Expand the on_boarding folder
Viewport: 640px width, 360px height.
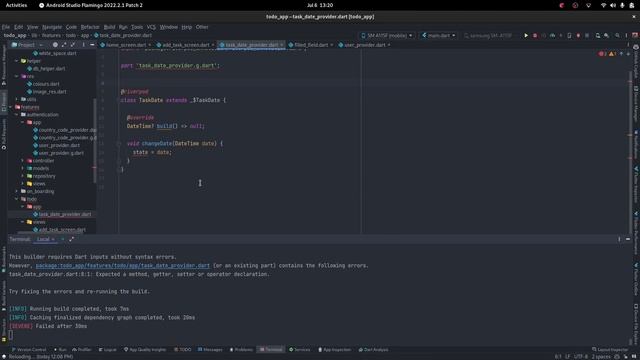point(17,191)
